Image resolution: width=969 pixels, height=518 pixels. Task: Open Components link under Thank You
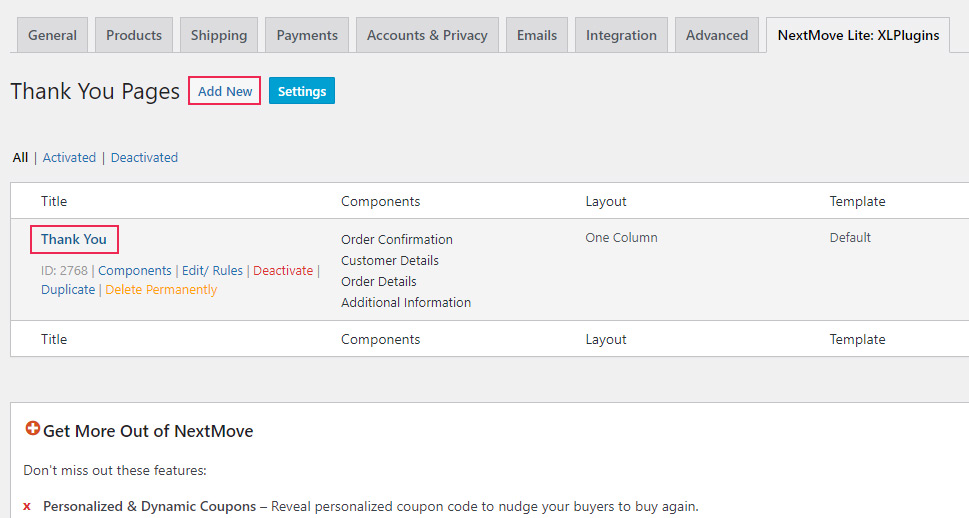click(135, 271)
